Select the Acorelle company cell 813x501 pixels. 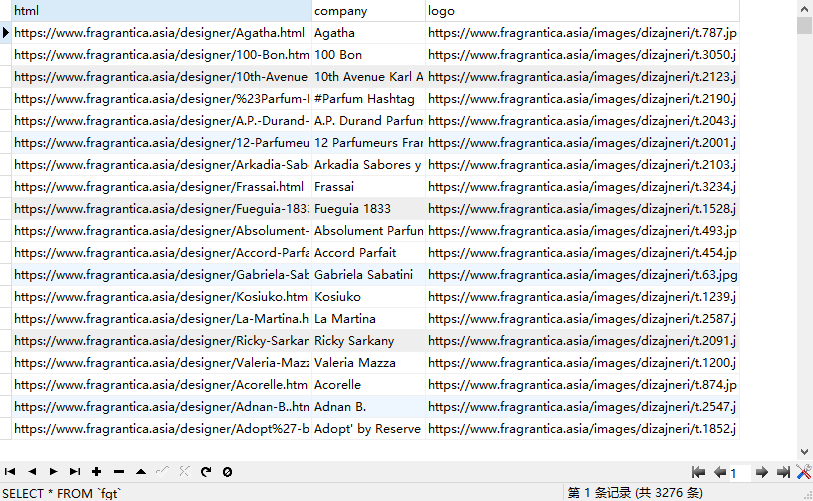pos(368,385)
